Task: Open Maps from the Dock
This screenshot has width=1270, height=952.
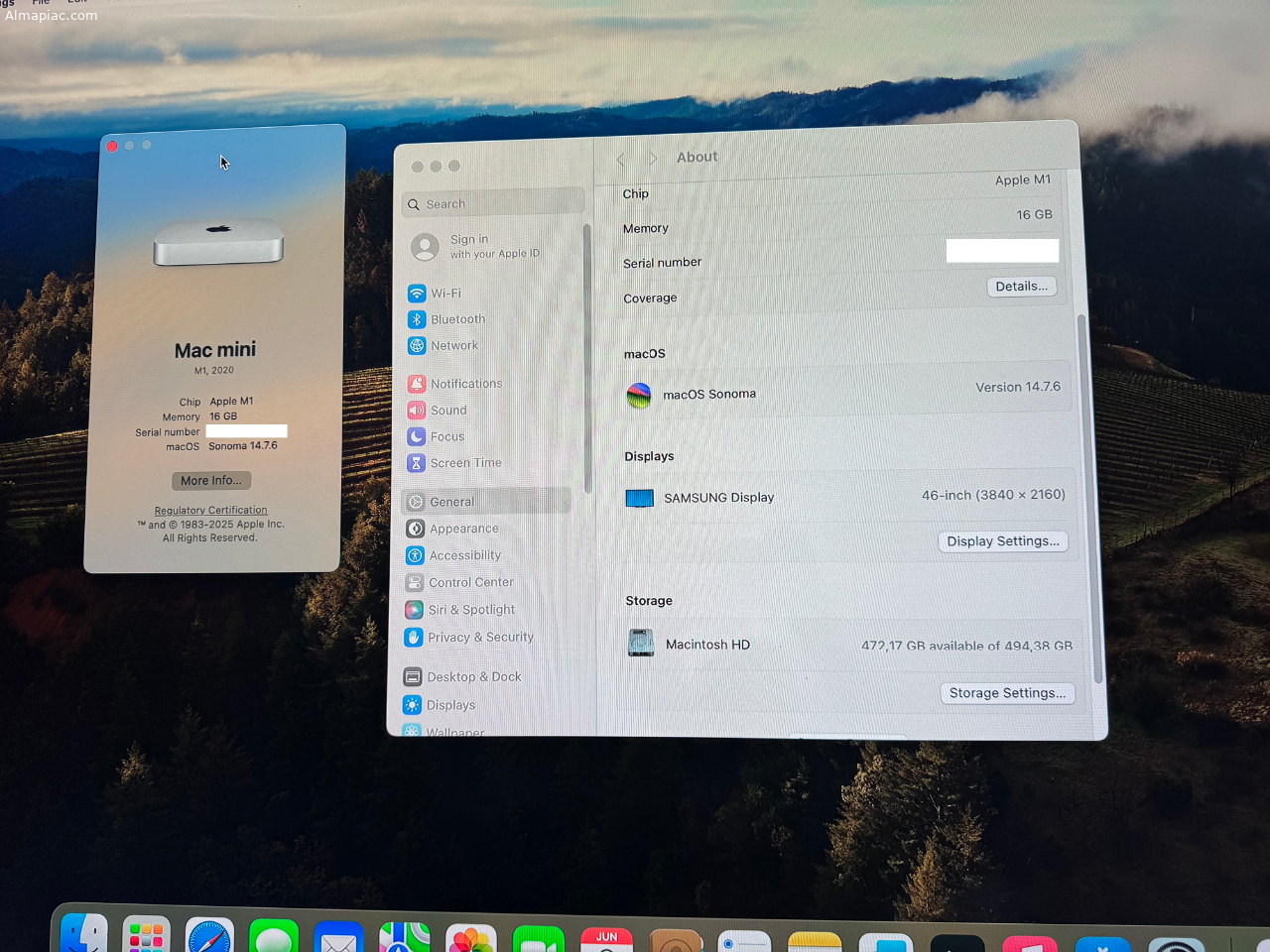Action: click(405, 938)
